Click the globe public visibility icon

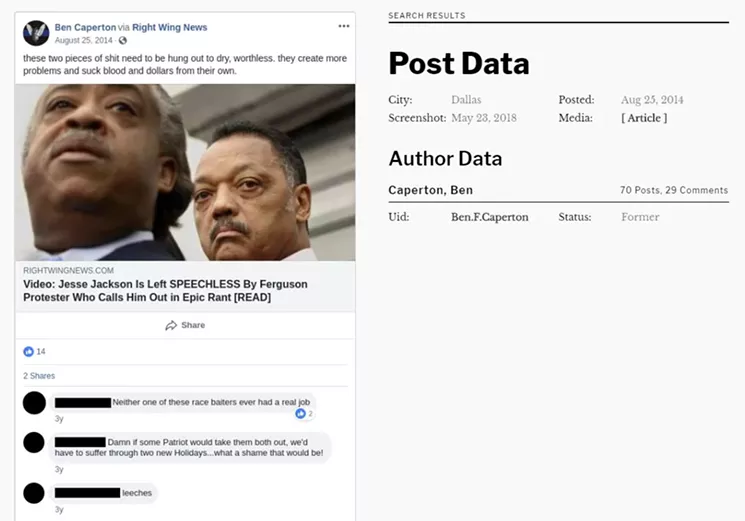(x=123, y=40)
